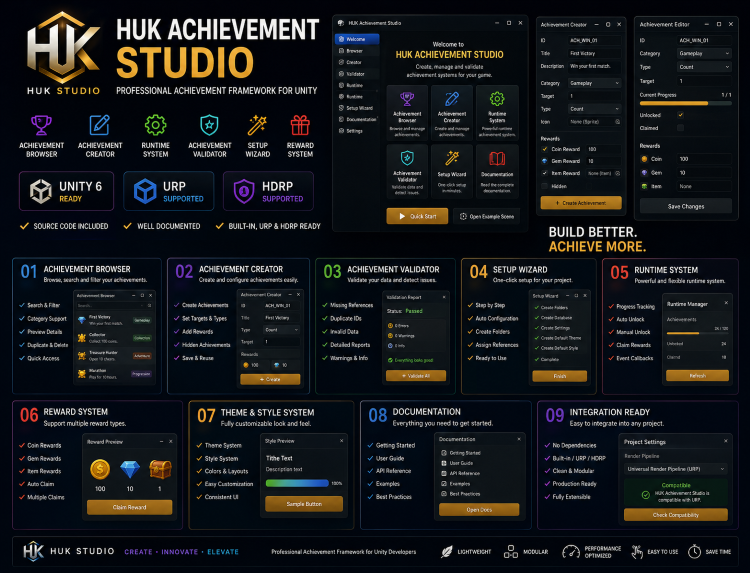Toggle Unlocked checkbox in Achievement Editor

coord(680,115)
